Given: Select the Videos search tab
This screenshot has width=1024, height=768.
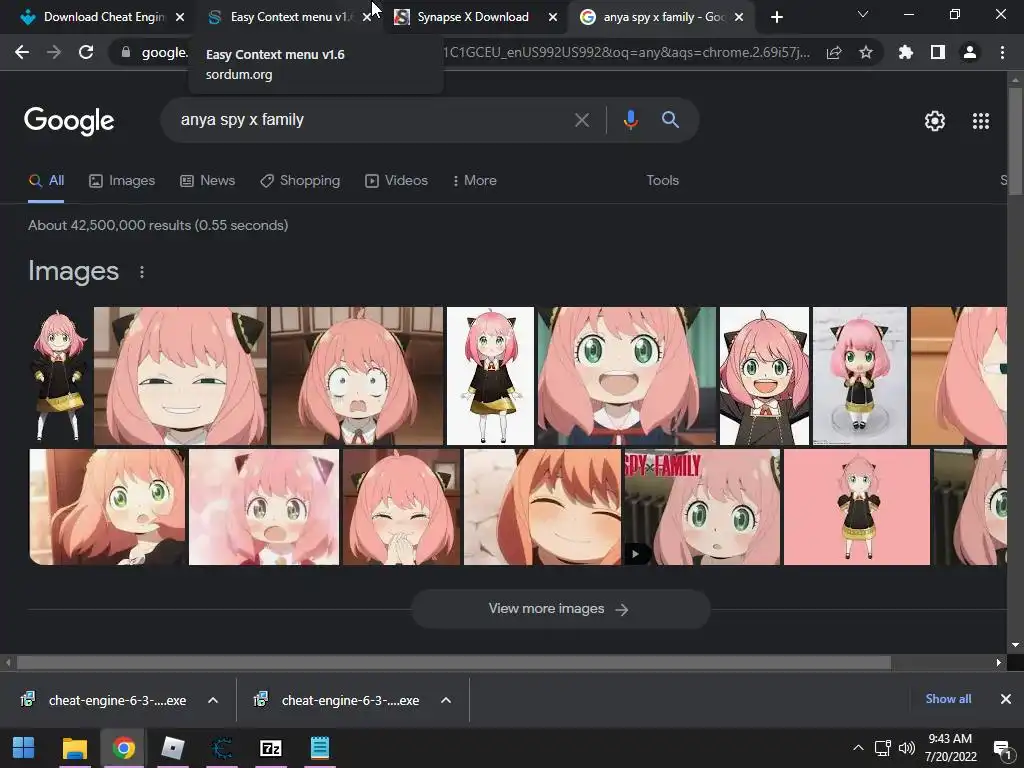Looking at the screenshot, I should [396, 181].
